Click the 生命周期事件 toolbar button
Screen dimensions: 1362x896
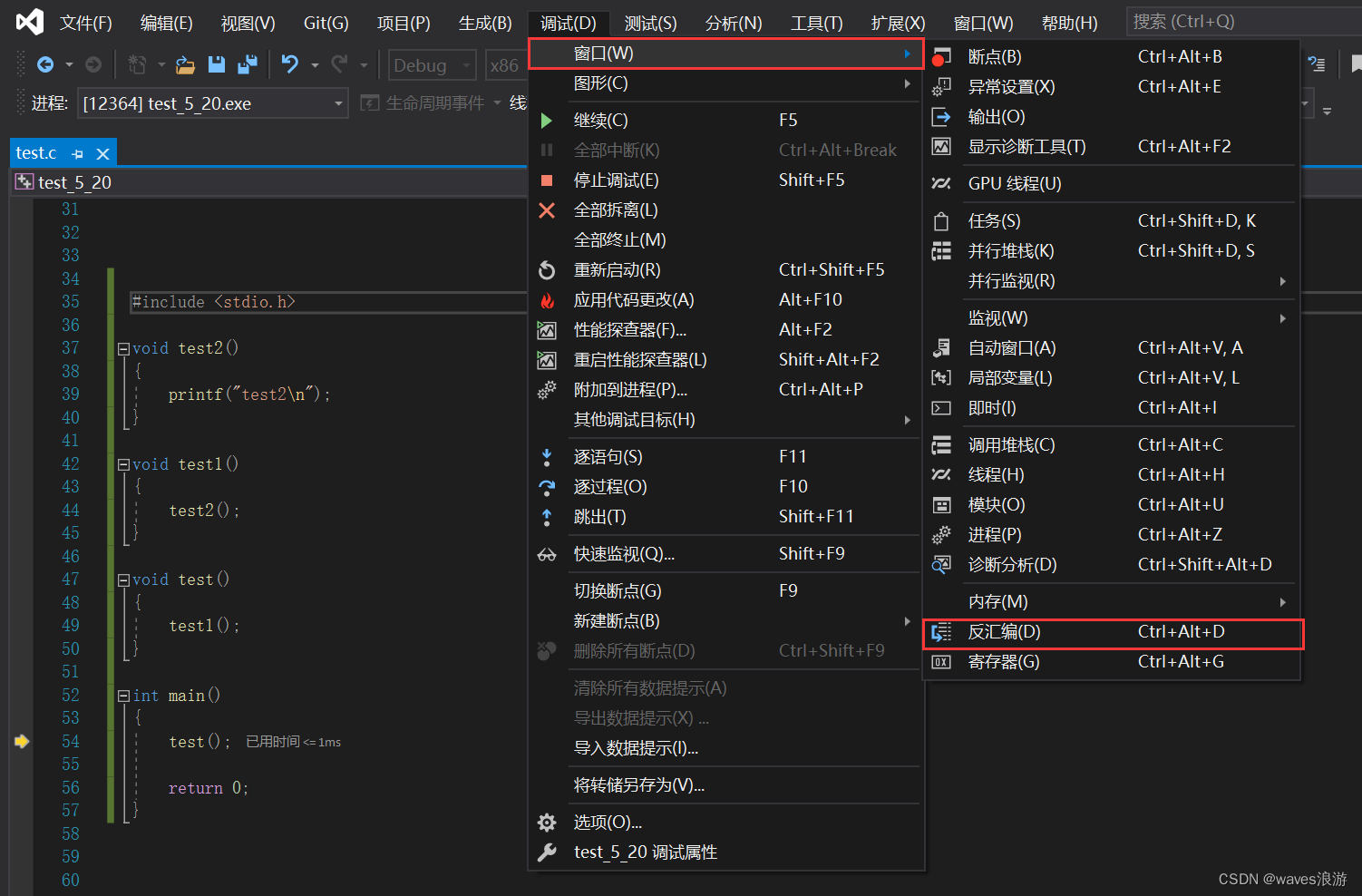pyautogui.click(x=424, y=103)
